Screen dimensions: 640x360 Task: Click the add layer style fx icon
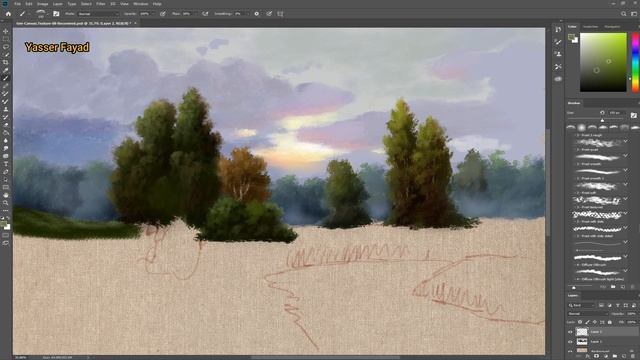[x=589, y=356]
